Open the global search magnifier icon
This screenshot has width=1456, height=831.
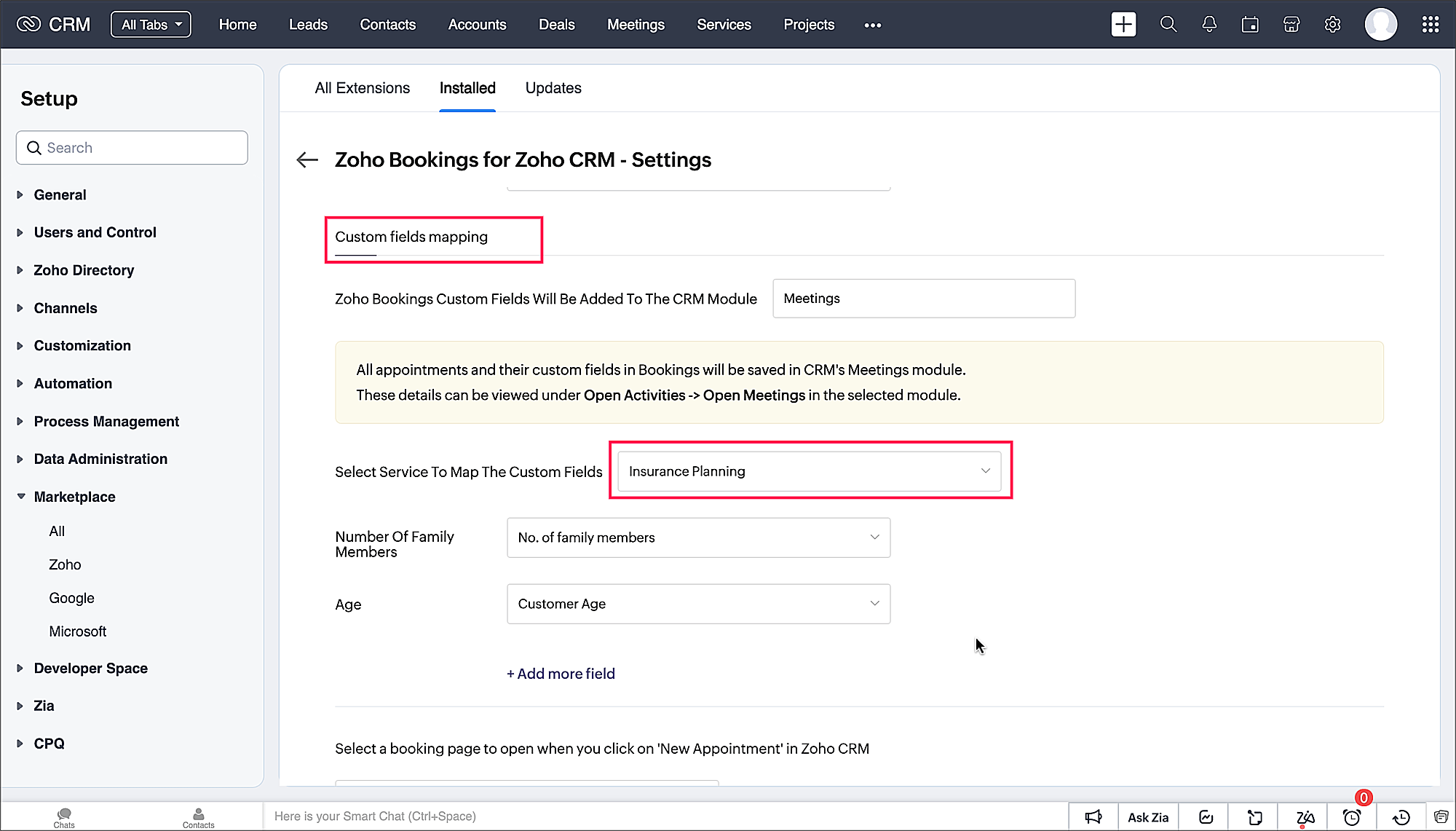pos(1168,25)
